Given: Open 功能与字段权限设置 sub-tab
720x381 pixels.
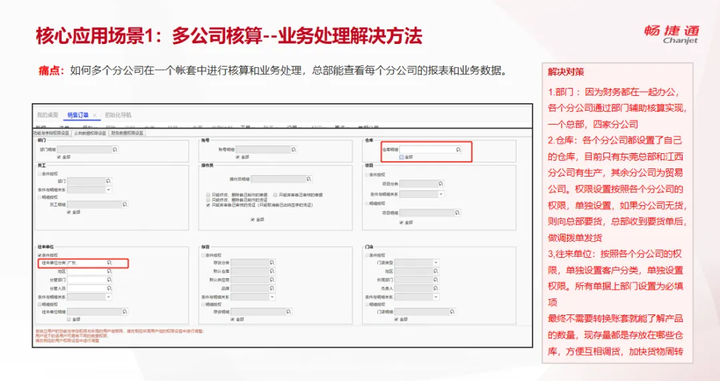Looking at the screenshot, I should 51,133.
